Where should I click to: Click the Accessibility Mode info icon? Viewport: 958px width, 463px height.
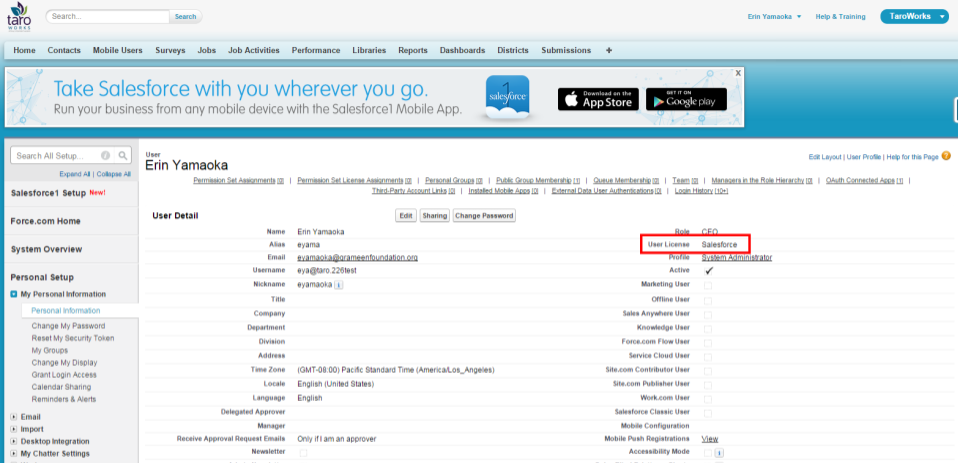click(719, 453)
